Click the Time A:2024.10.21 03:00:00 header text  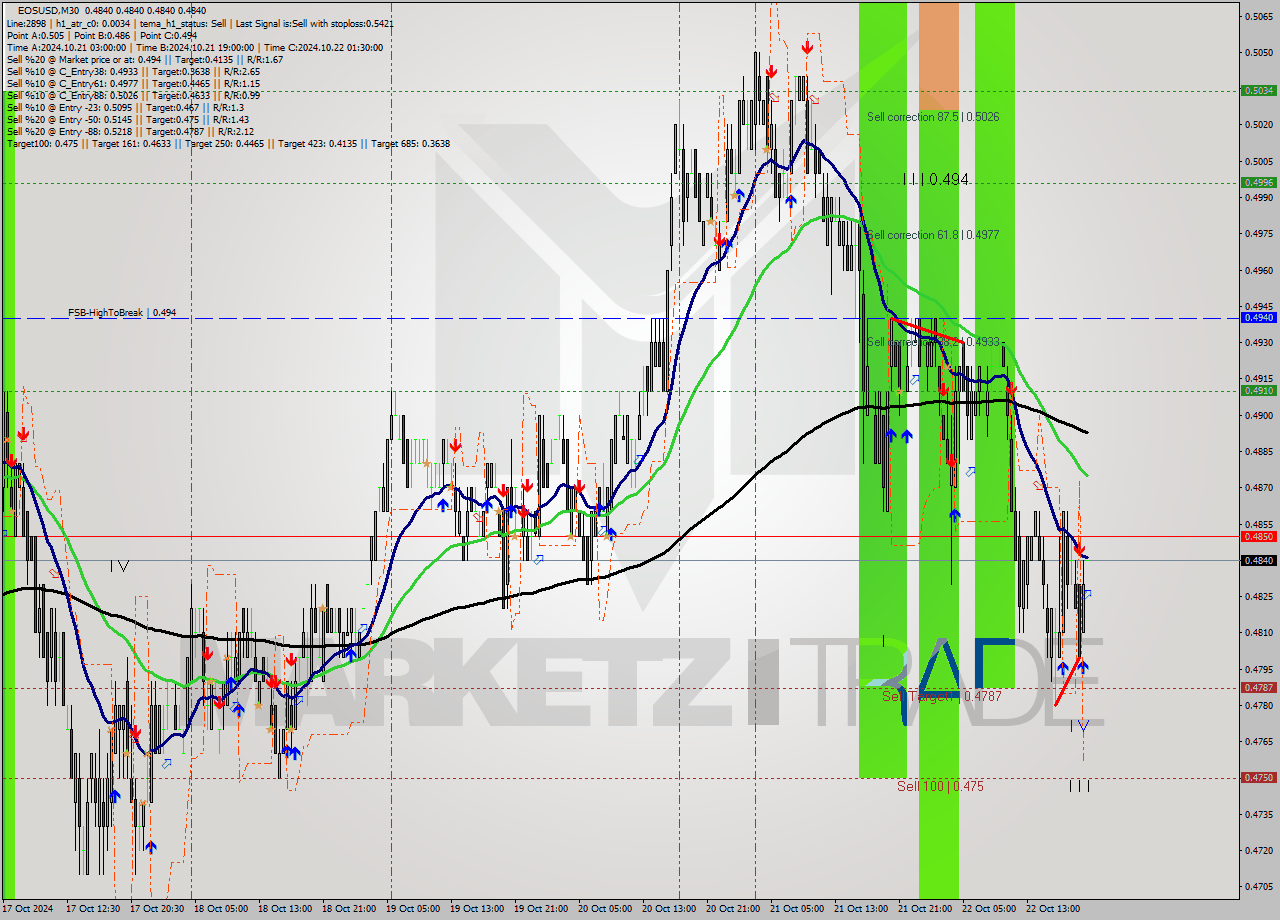[66, 47]
